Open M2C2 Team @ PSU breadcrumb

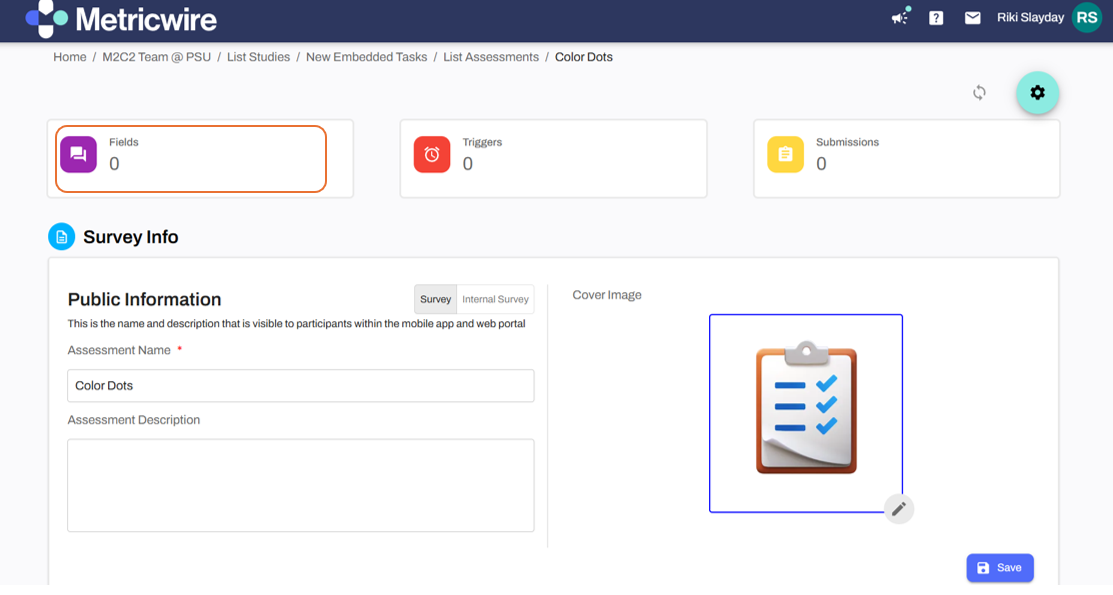click(157, 57)
